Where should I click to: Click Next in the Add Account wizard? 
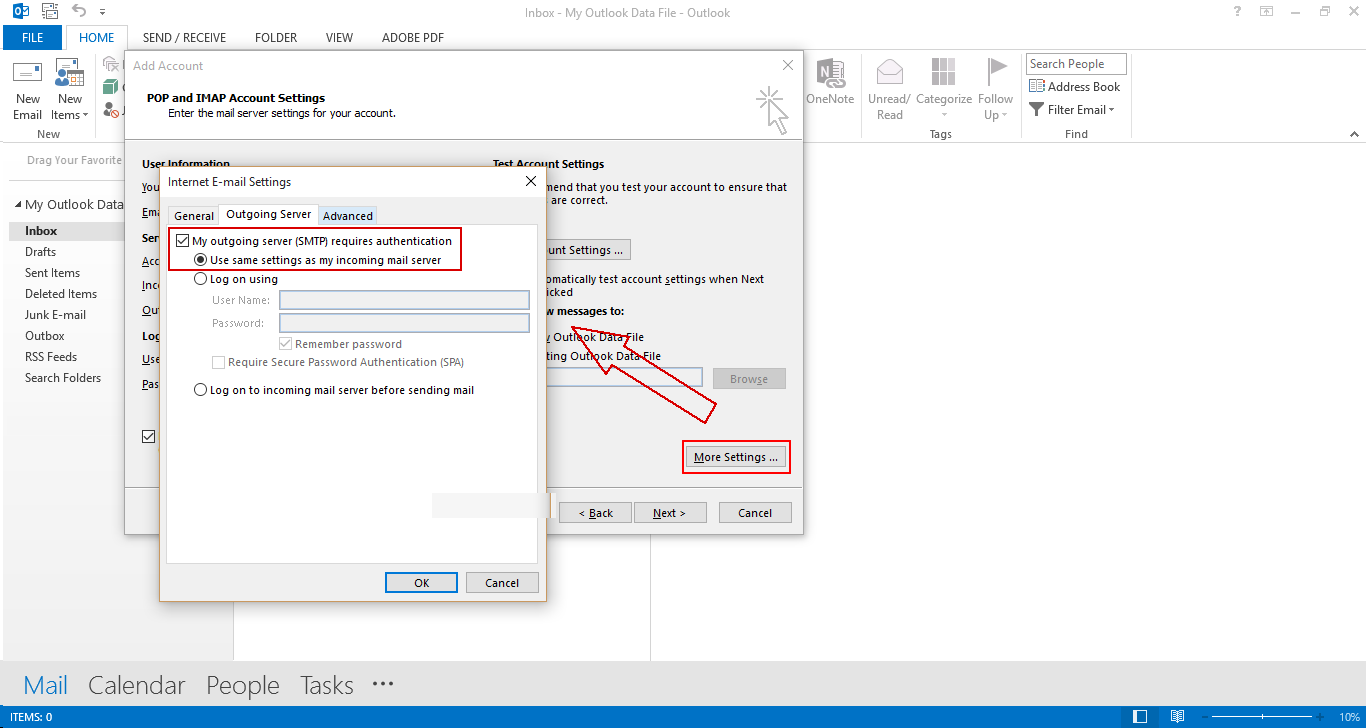coord(670,513)
